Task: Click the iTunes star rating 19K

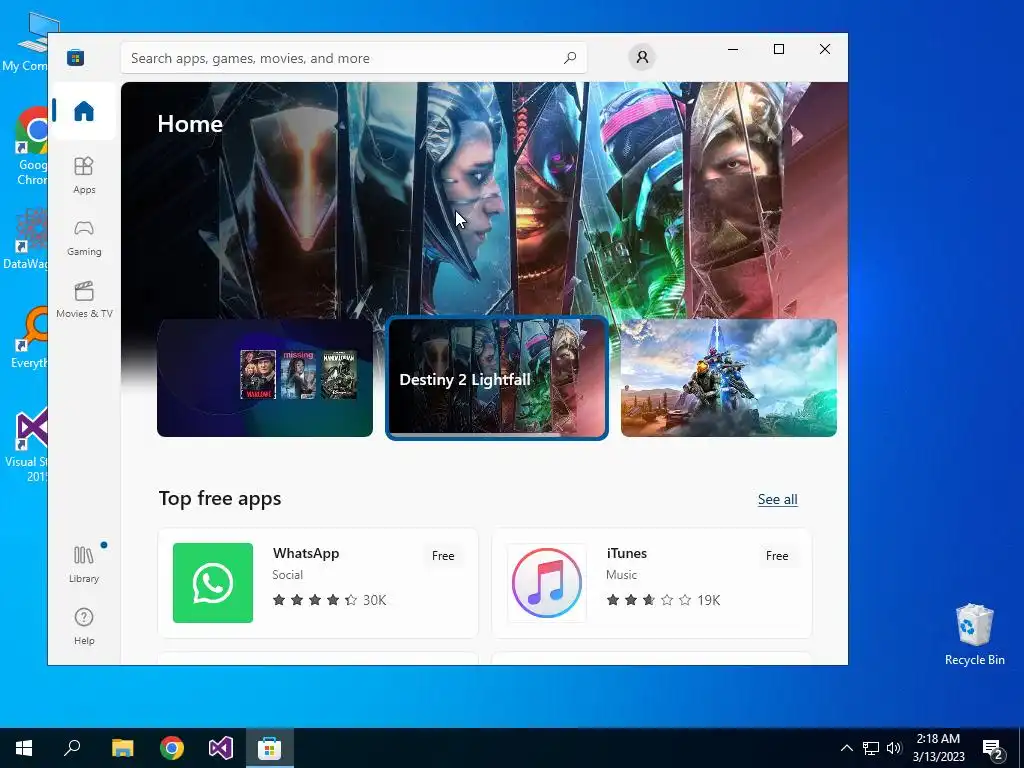Action: tap(663, 600)
